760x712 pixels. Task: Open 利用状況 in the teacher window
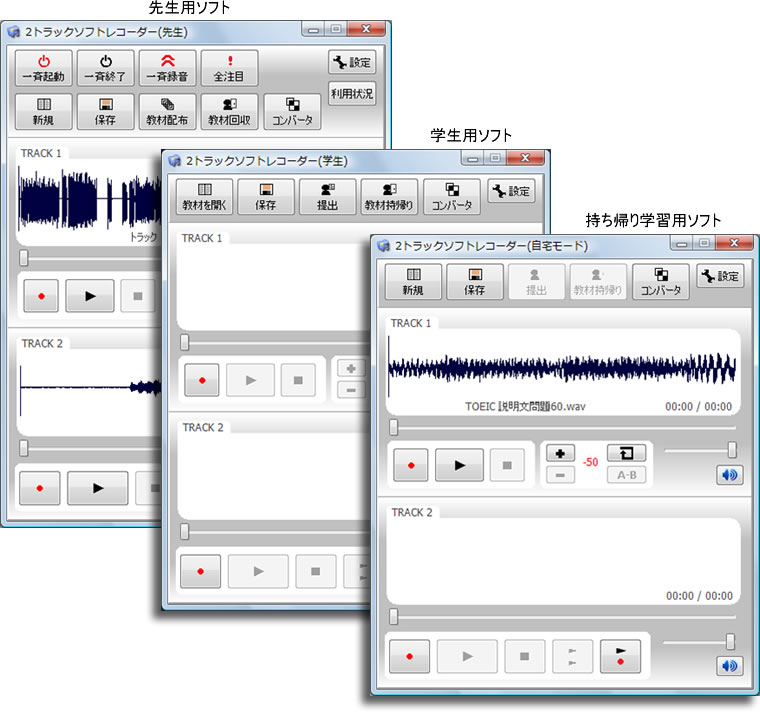tap(352, 95)
